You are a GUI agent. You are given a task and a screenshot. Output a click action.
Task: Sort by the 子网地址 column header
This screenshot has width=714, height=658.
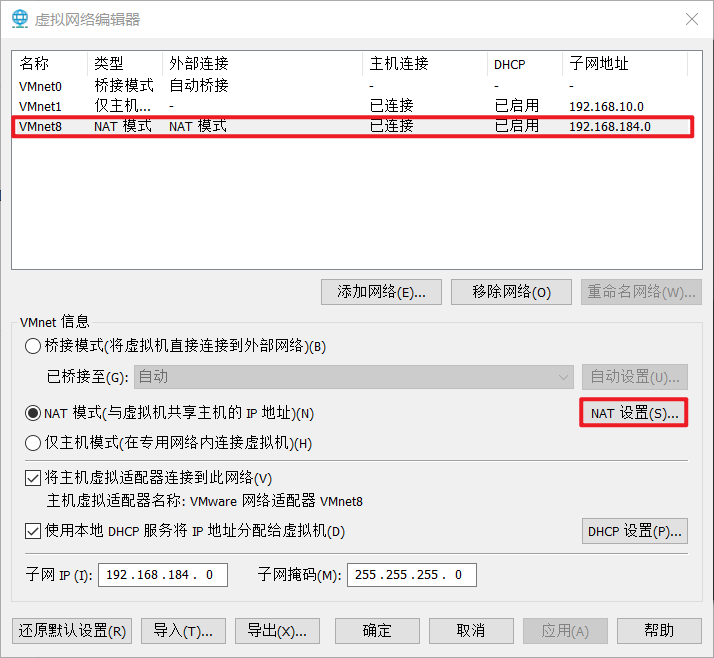click(x=625, y=63)
